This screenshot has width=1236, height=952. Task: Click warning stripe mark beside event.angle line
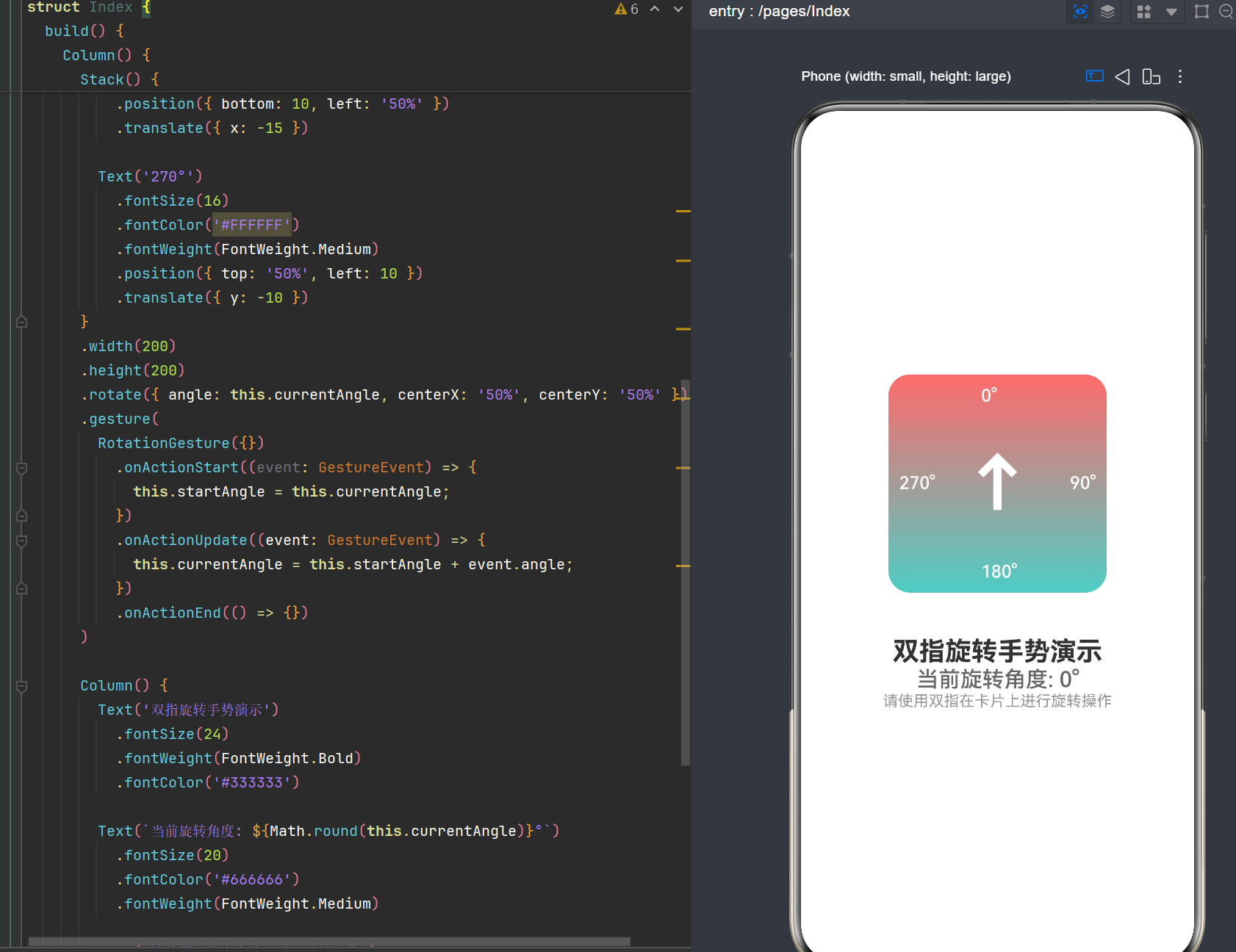coord(683,566)
